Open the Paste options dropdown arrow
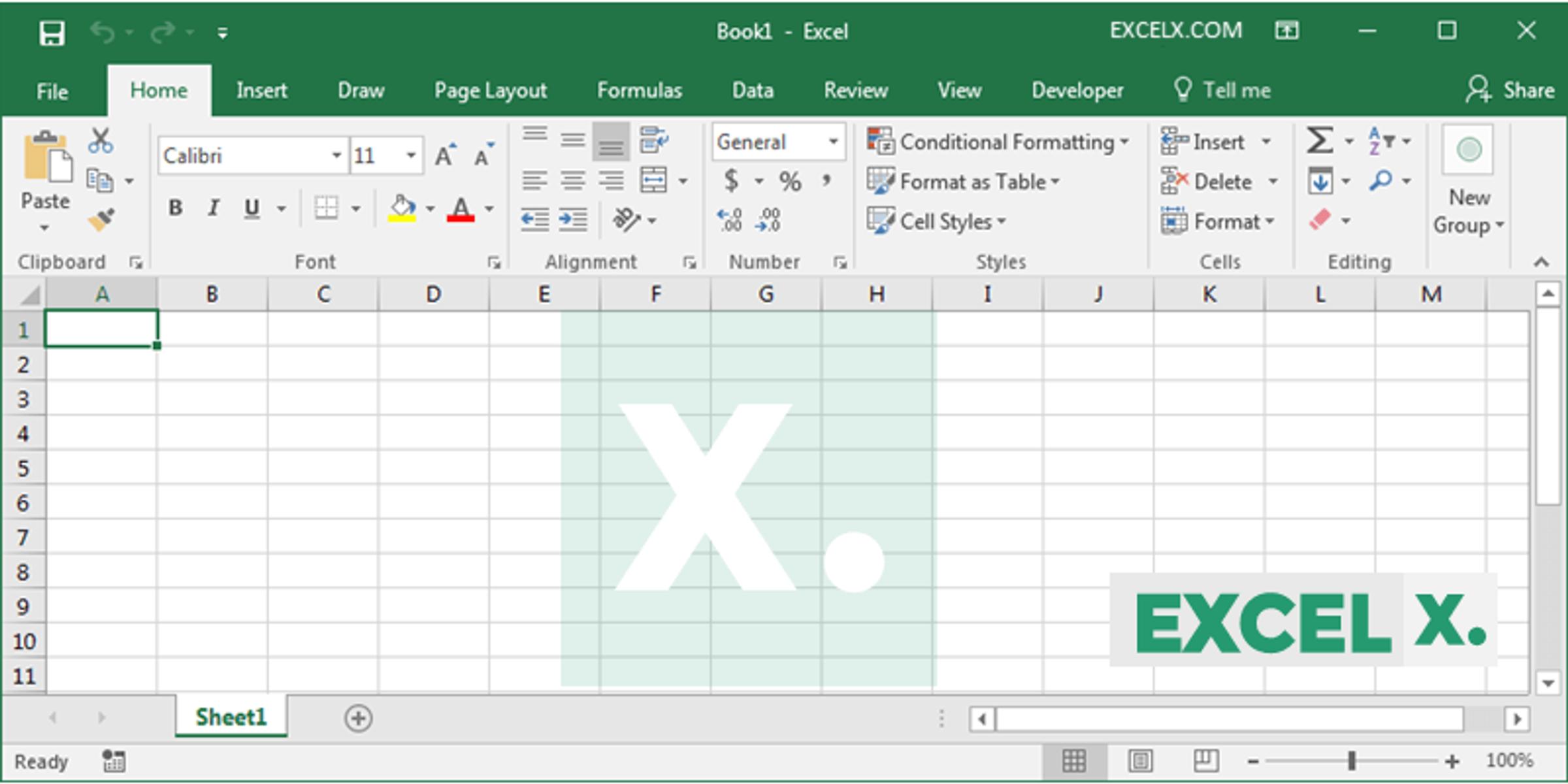 (44, 228)
